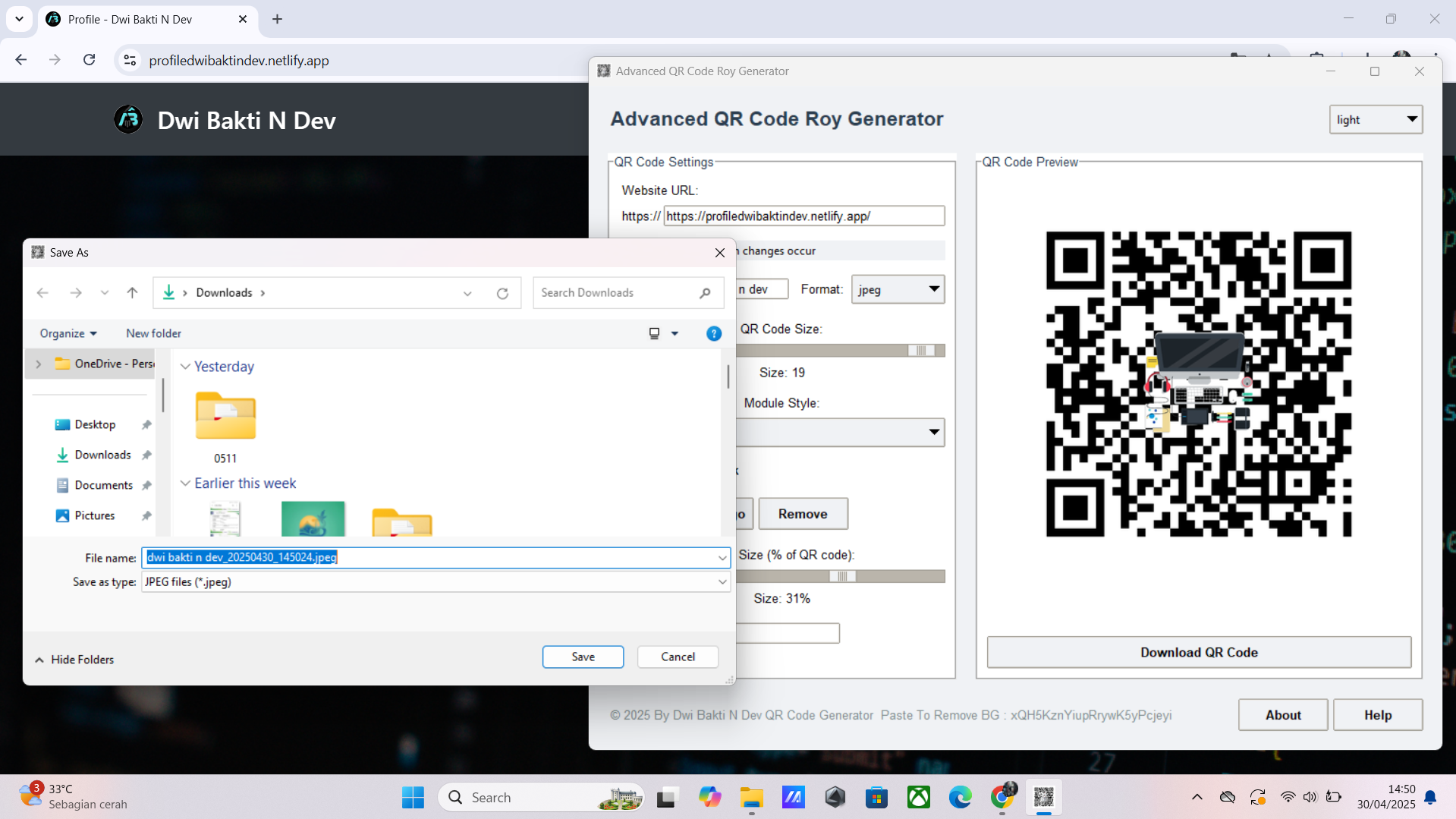The image size is (1456, 819).
Task: Open the Organize menu
Action: [x=68, y=333]
